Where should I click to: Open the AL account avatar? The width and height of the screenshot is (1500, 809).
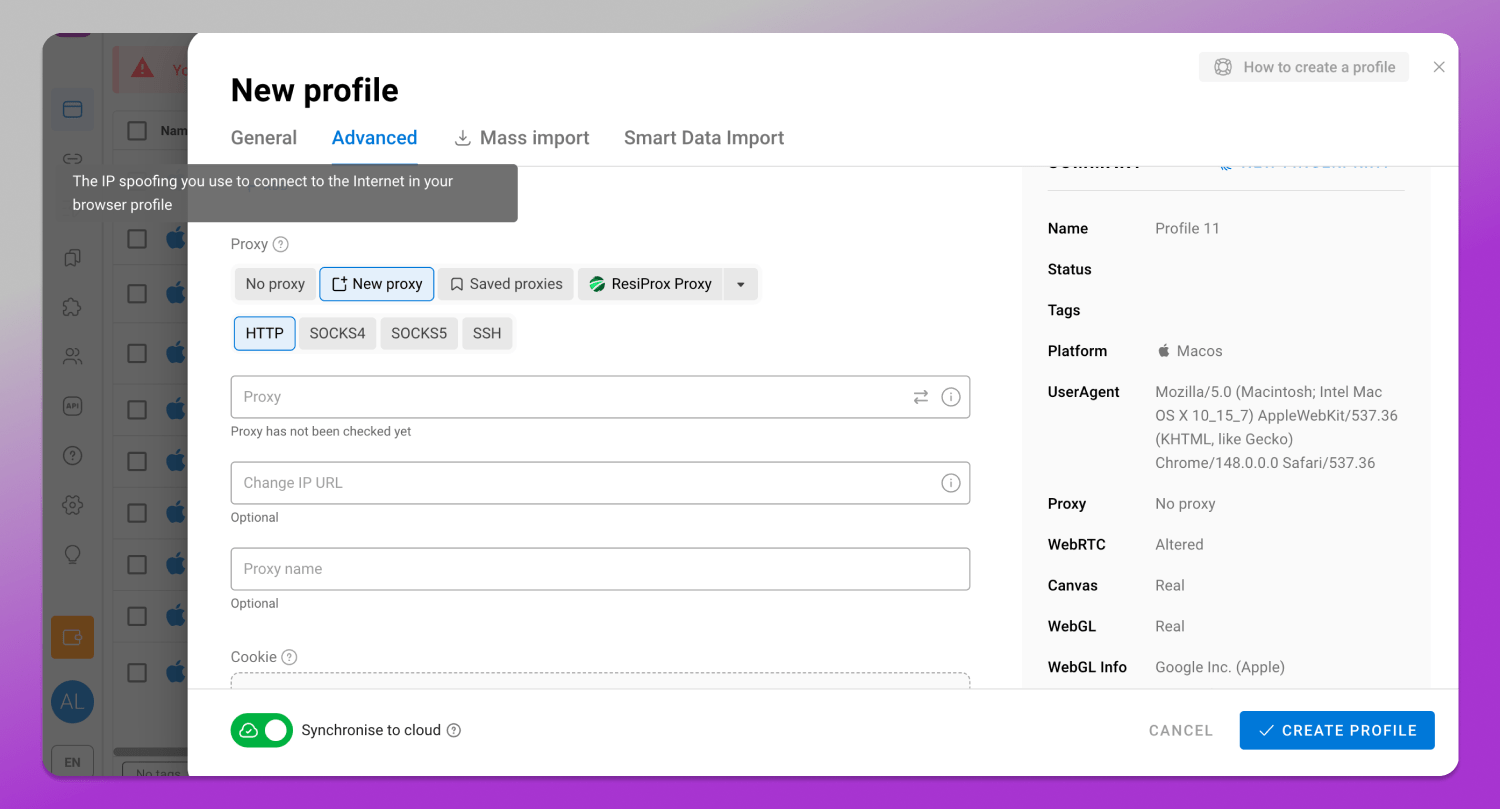click(72, 701)
